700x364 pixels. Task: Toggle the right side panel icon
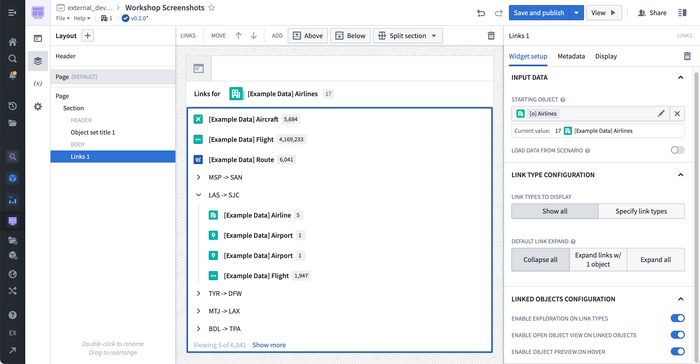(682, 13)
